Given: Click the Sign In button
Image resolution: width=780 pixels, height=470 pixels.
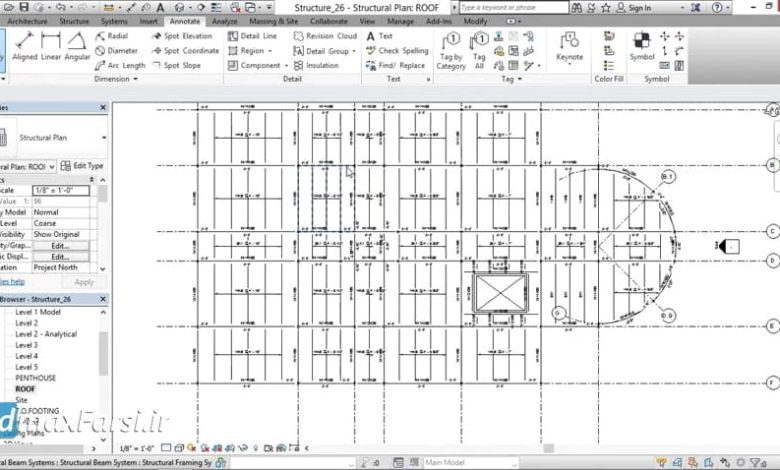Looking at the screenshot, I should (634, 7).
